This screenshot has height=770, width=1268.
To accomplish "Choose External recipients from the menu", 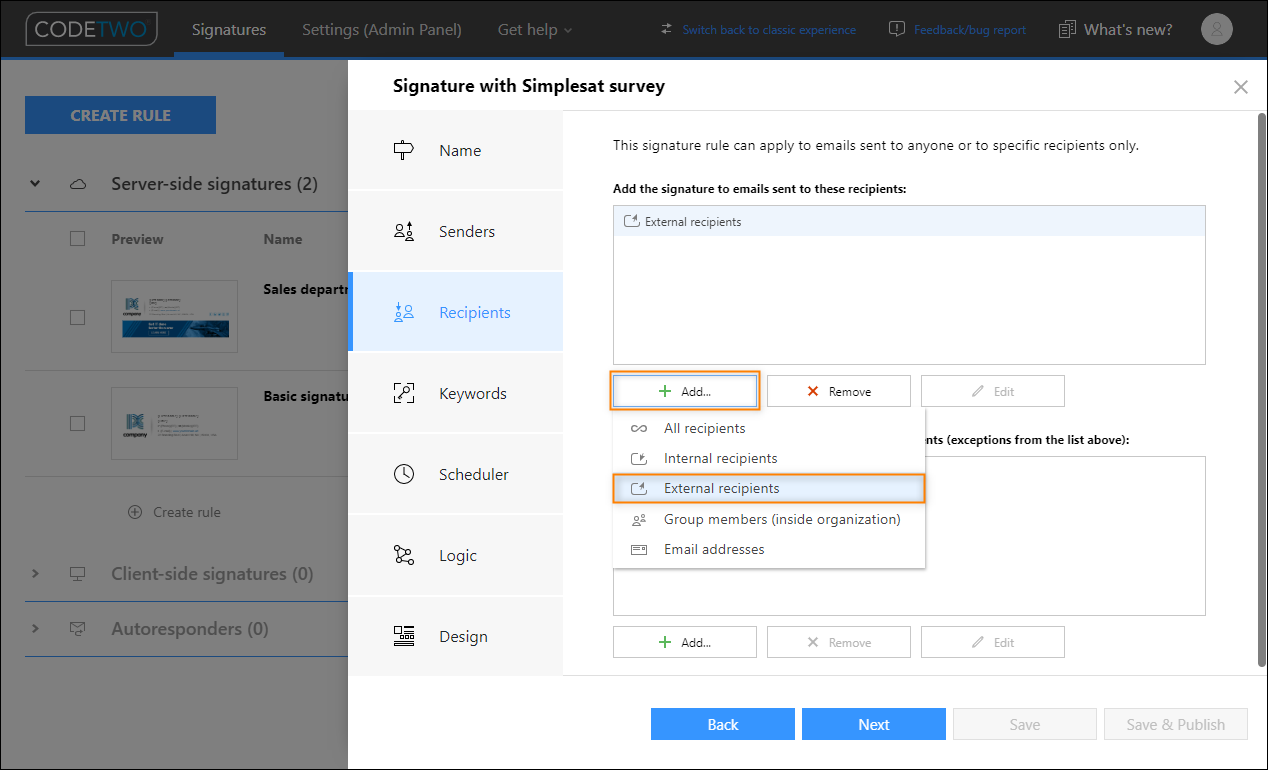I will 769,489.
